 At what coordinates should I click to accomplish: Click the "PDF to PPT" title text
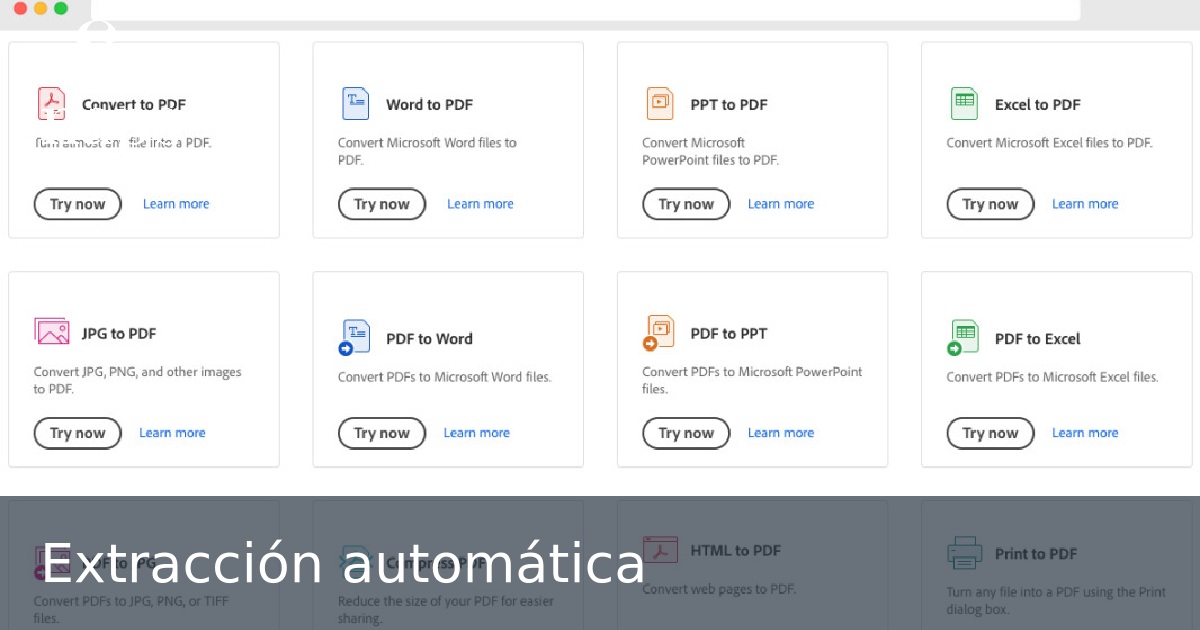tap(729, 333)
